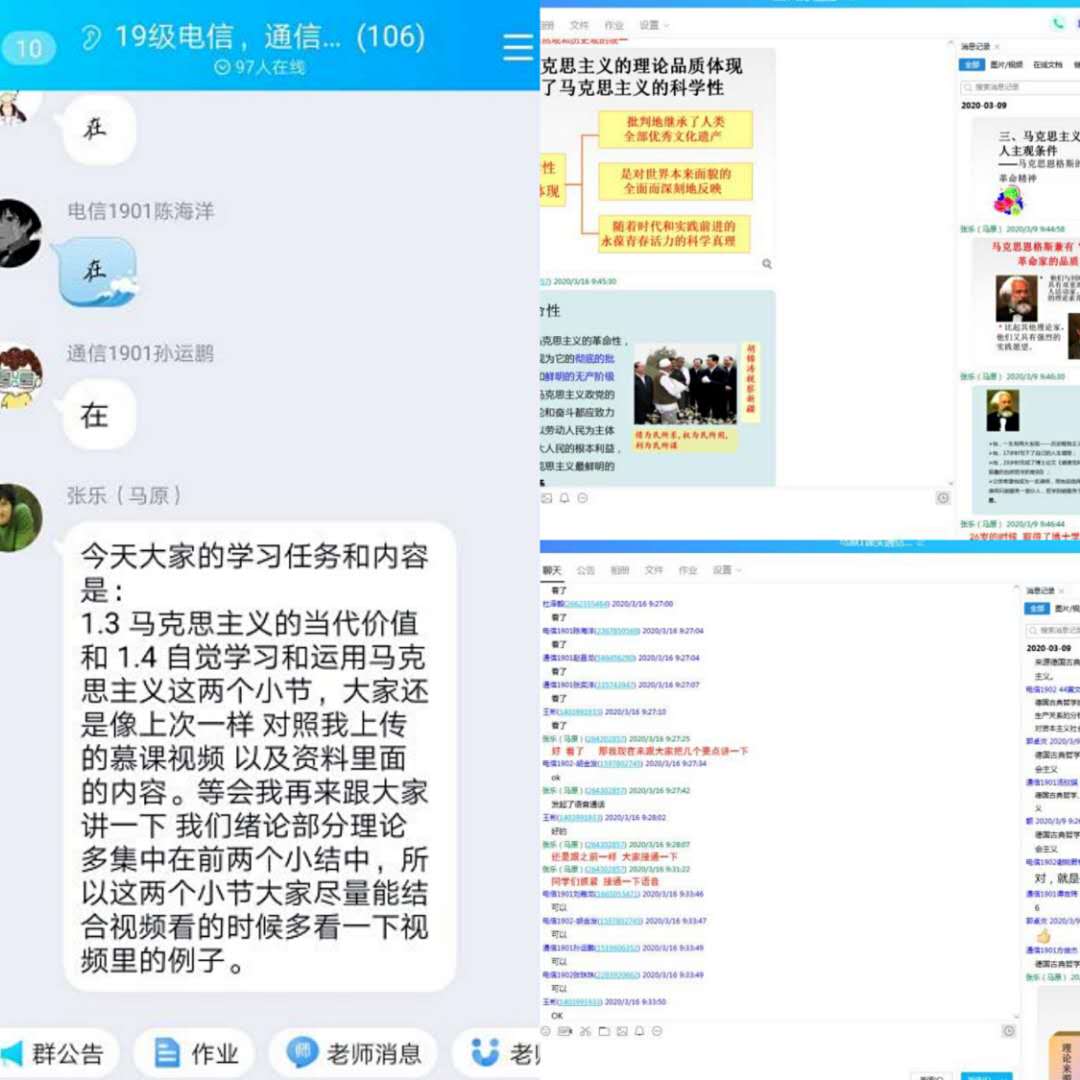Click 张乐 (马原) teacher avatar in mobile chat
Screen dimensions: 1080x1080
[19, 518]
